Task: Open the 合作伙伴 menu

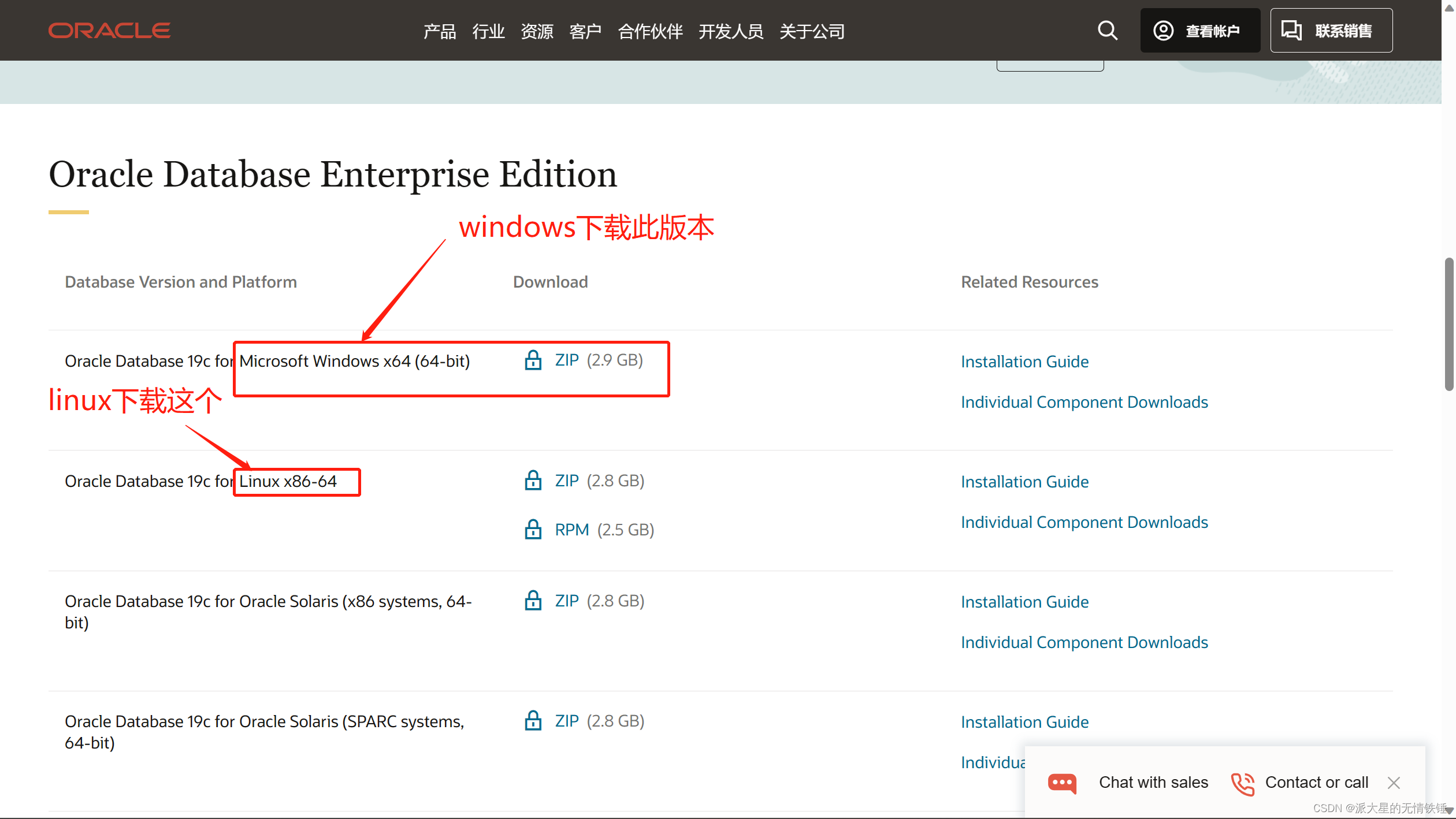Action: click(651, 31)
